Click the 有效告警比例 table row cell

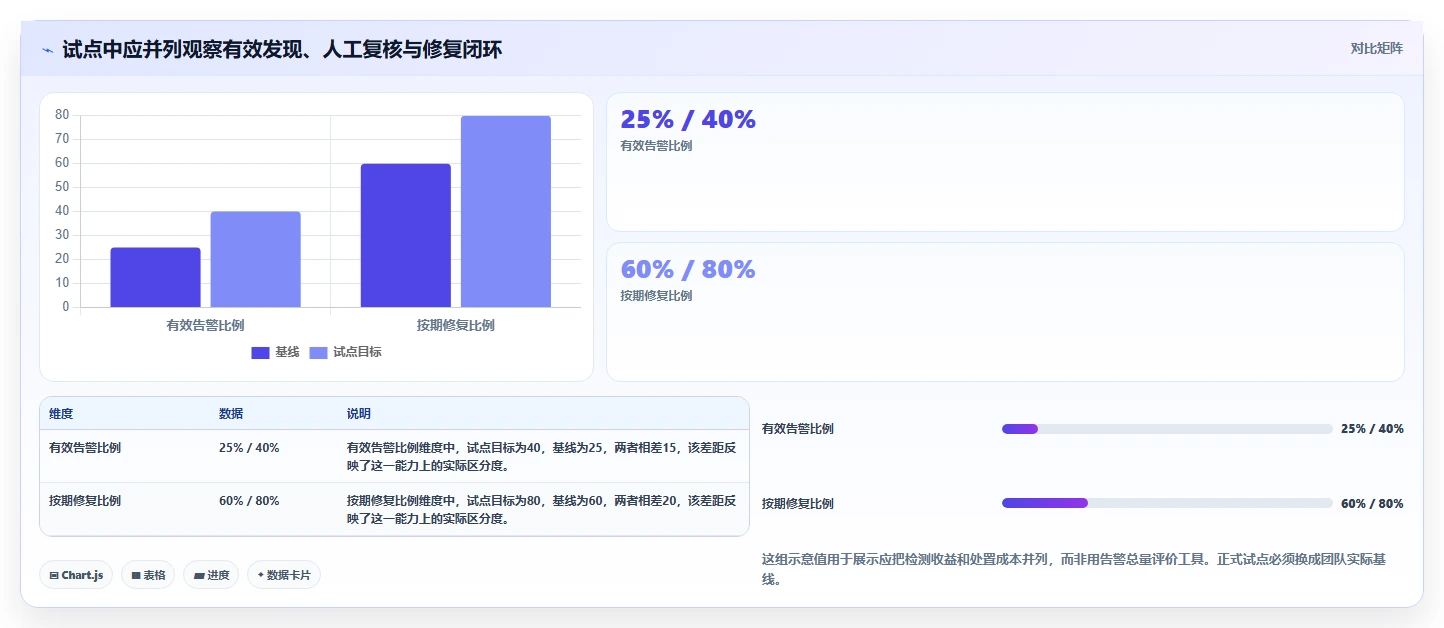click(85, 448)
